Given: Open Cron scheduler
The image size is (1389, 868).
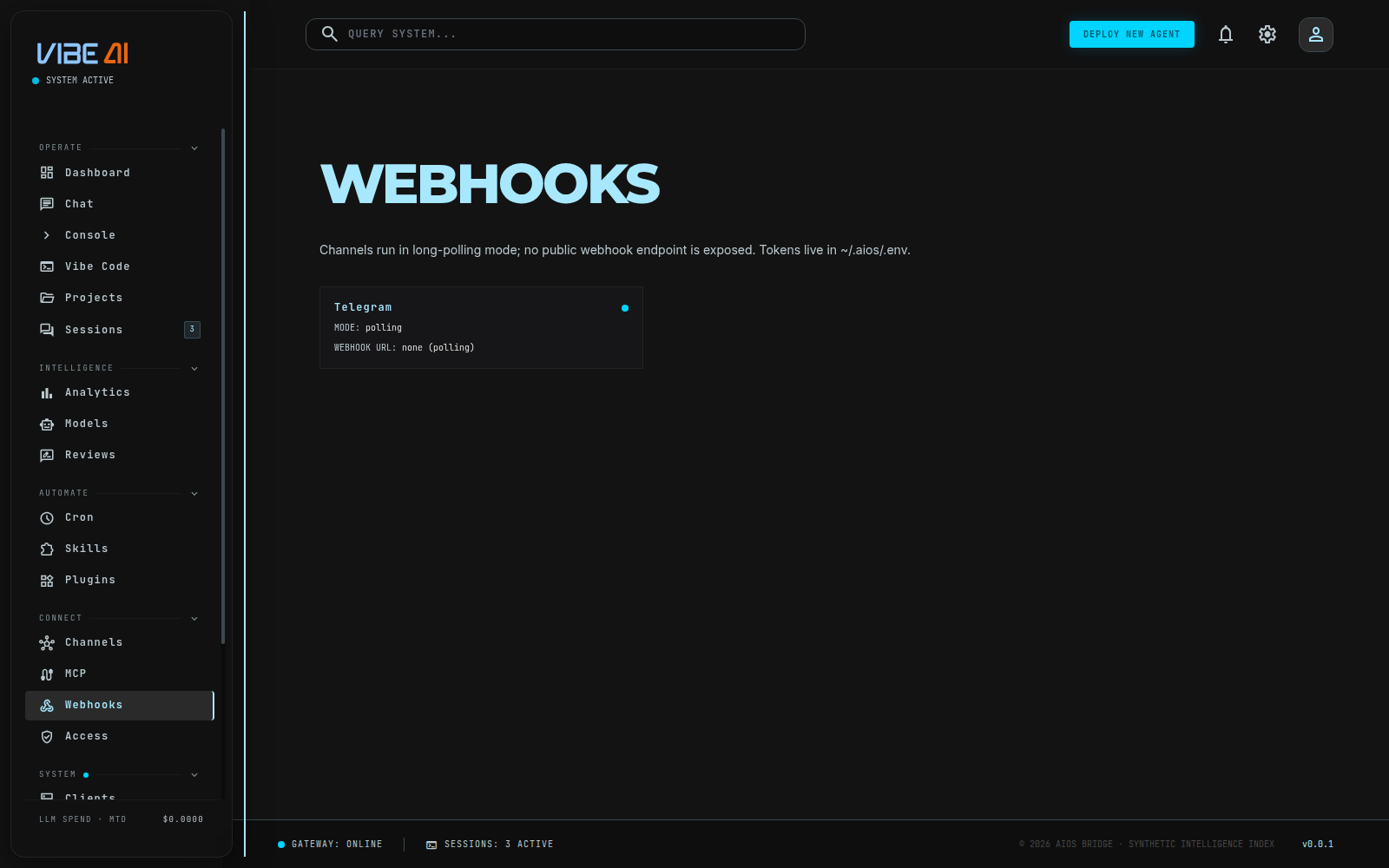Looking at the screenshot, I should click(120, 517).
